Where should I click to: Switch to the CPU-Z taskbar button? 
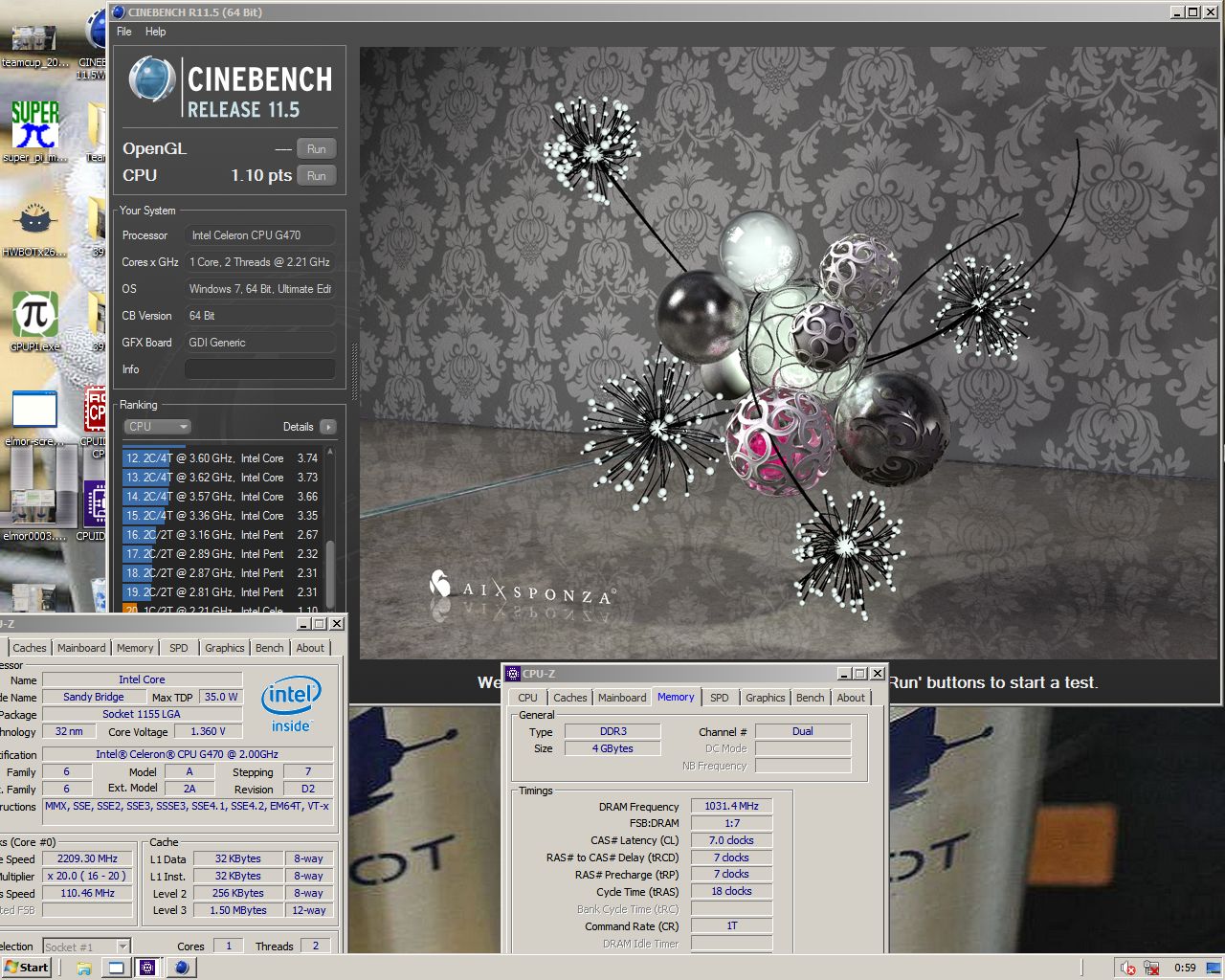(147, 968)
